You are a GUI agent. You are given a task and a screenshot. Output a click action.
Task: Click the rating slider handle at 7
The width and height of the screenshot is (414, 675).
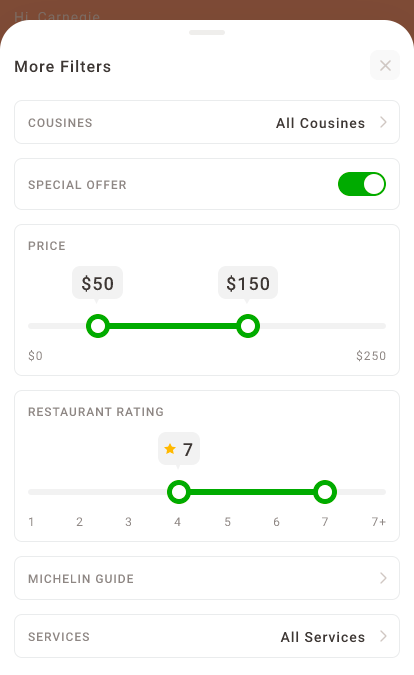coord(325,492)
